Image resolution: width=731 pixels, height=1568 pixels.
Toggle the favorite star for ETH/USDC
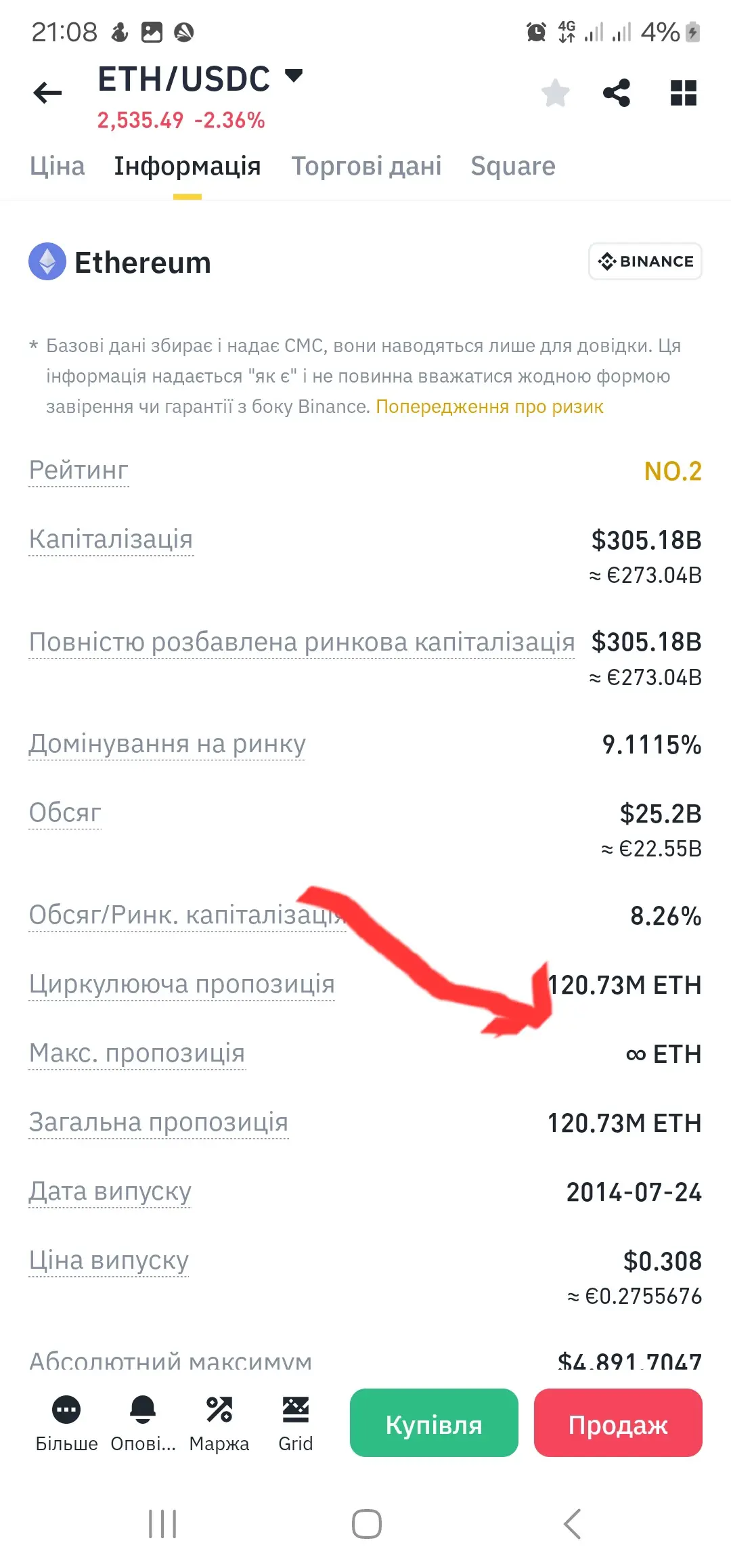click(x=556, y=93)
